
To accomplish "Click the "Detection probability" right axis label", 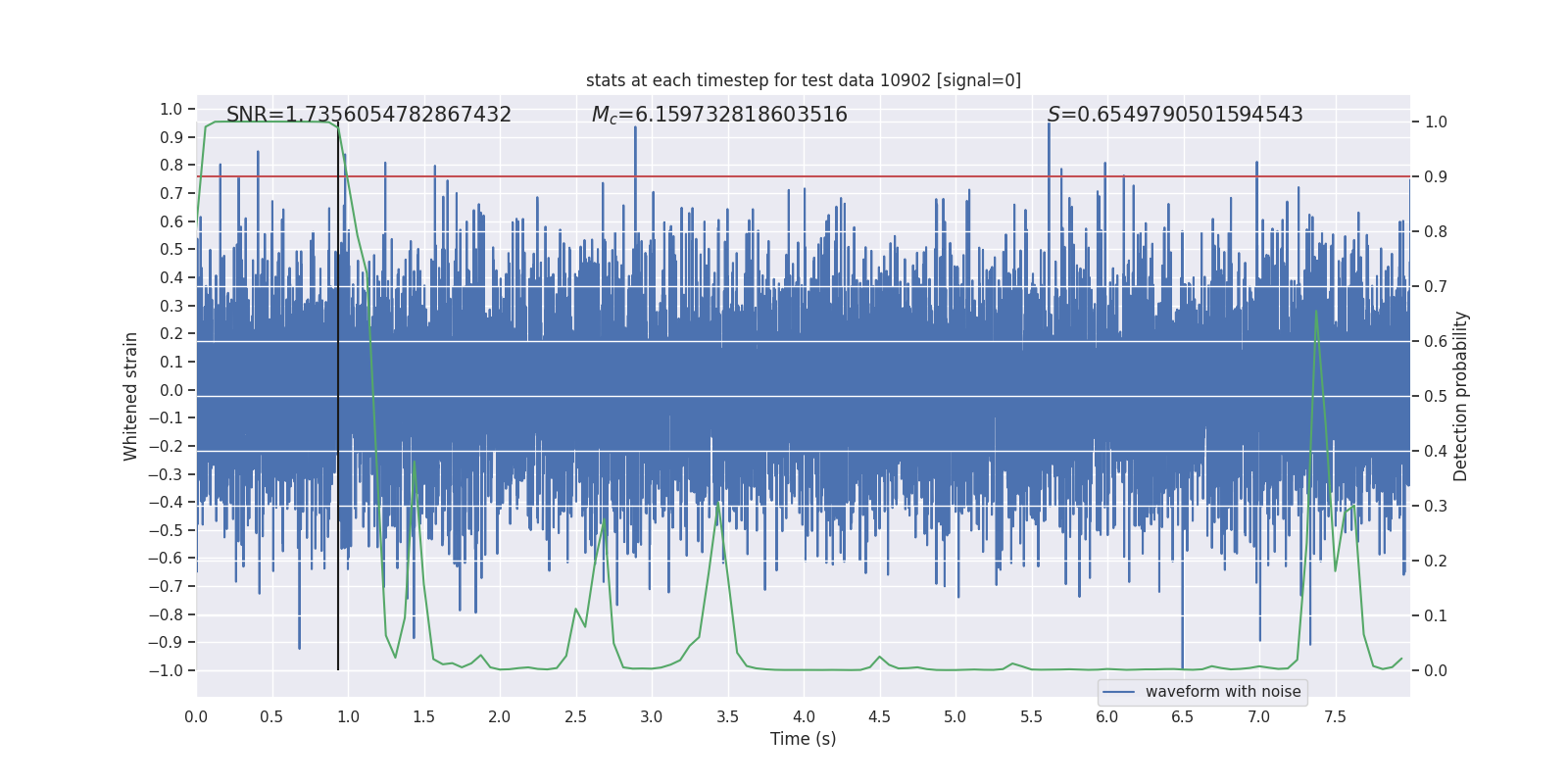I will 1461,396.
